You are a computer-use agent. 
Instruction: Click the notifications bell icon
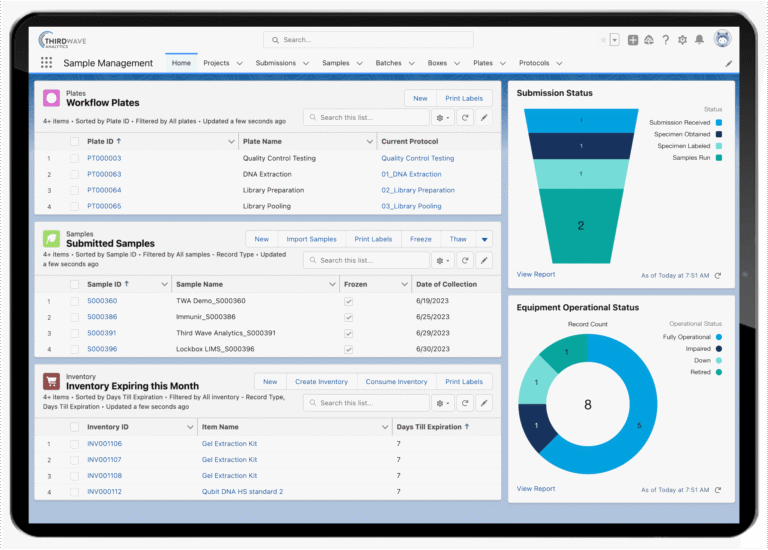(x=699, y=40)
